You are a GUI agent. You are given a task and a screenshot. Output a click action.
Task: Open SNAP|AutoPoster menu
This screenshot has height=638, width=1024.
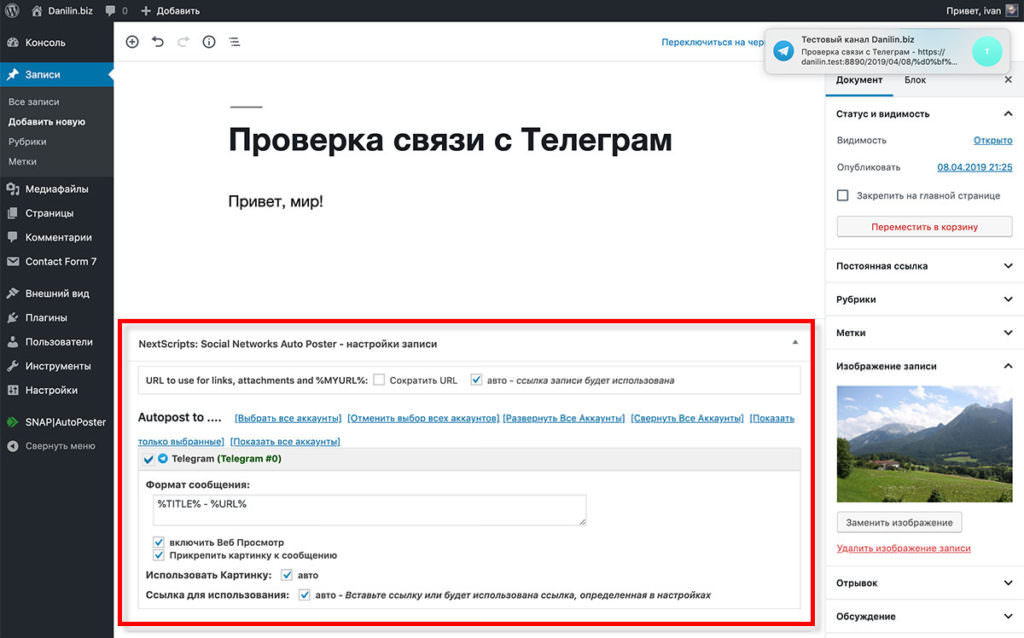[57, 422]
